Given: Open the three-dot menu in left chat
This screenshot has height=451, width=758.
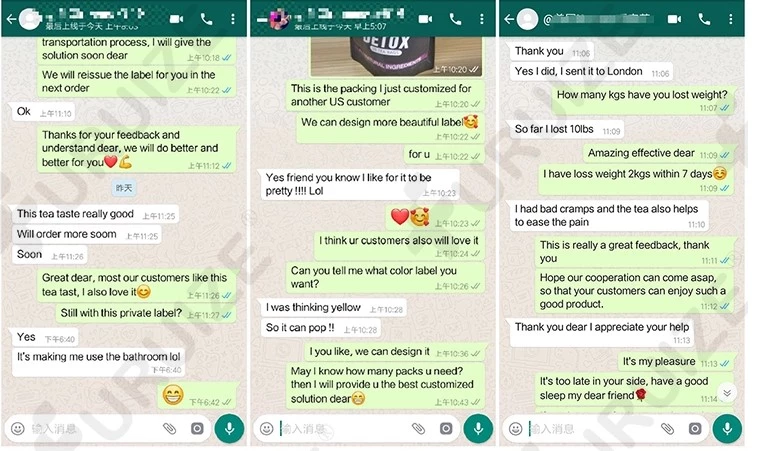Looking at the screenshot, I should (233, 19).
